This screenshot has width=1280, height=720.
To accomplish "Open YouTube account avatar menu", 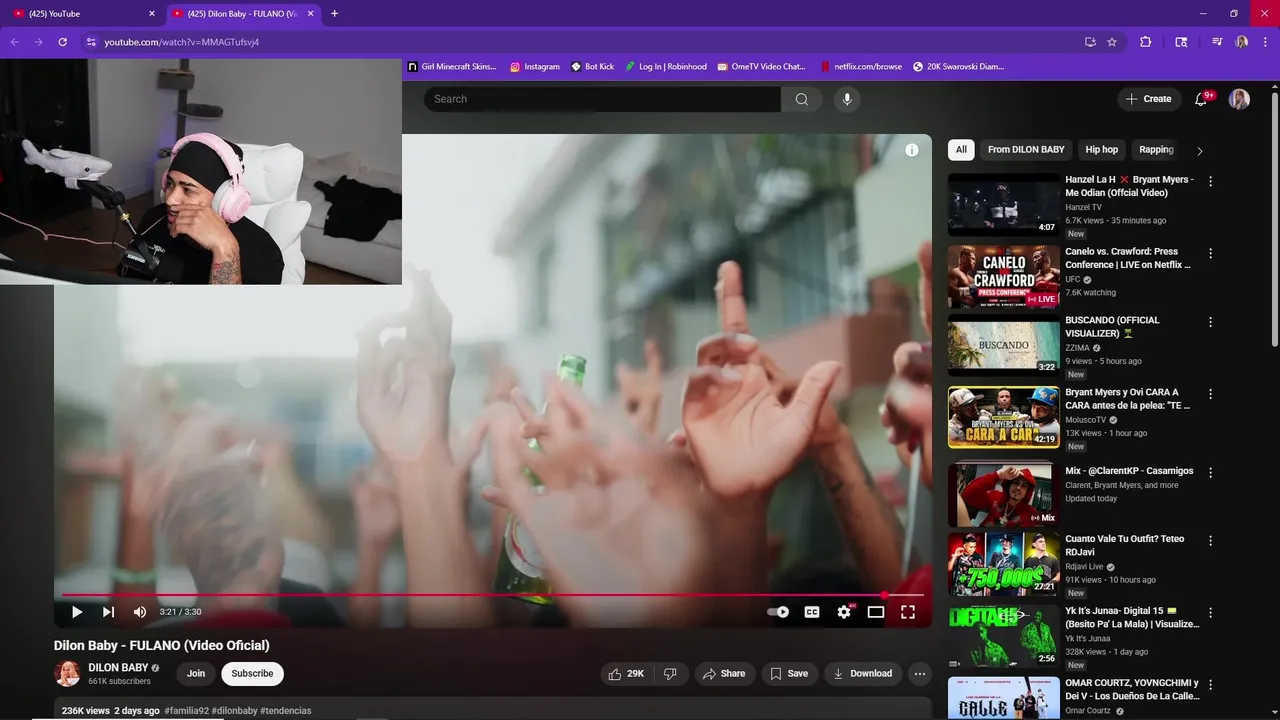I will (1239, 99).
